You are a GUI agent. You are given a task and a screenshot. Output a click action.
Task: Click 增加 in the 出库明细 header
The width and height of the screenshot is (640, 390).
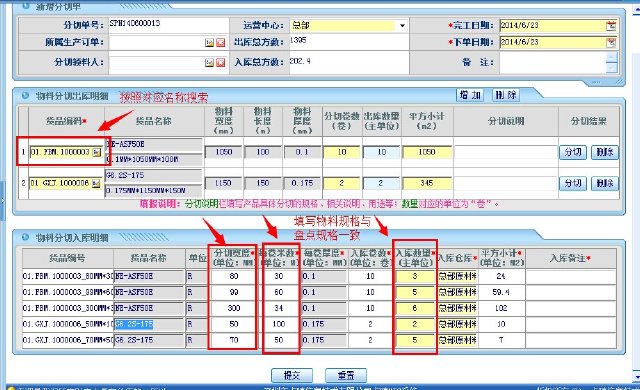tap(470, 95)
